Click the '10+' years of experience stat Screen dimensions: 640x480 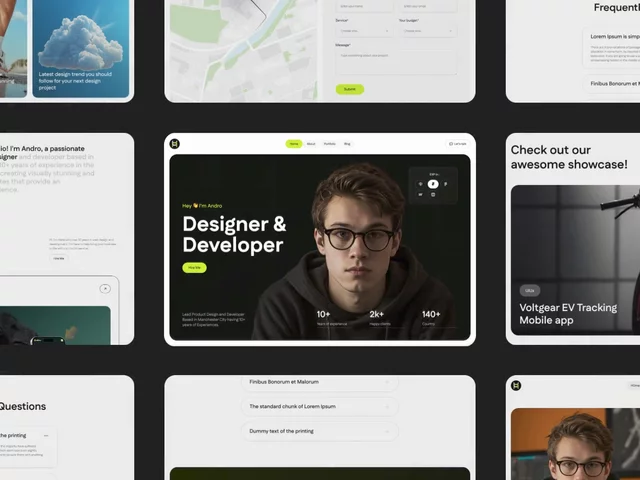pyautogui.click(x=331, y=318)
